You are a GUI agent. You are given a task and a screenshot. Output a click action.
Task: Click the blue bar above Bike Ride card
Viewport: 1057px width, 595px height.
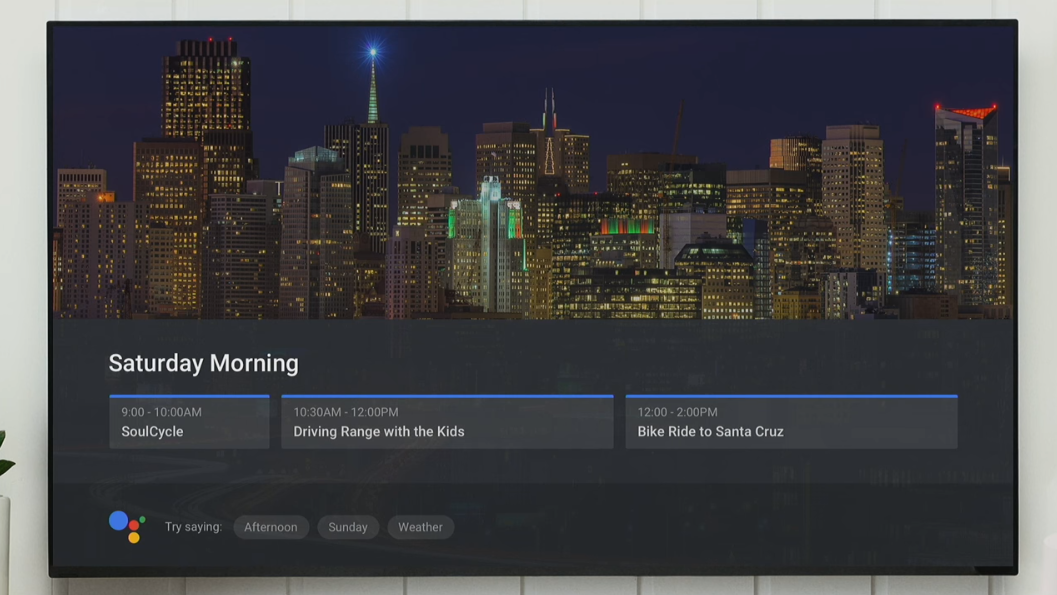coord(790,396)
